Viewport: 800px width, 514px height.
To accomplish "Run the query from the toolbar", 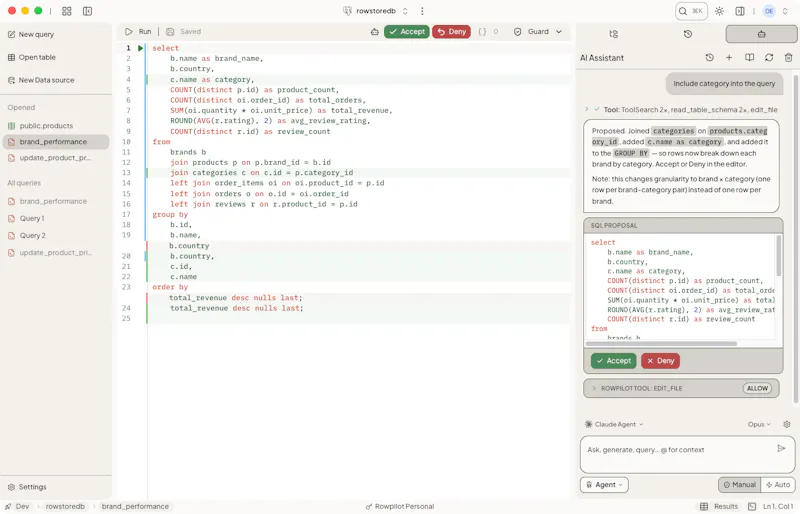I will pos(138,32).
